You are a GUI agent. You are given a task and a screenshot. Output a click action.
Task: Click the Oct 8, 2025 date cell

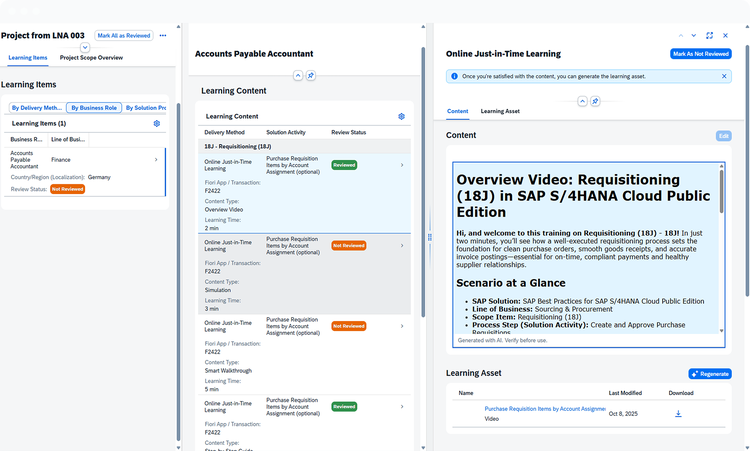pos(623,414)
